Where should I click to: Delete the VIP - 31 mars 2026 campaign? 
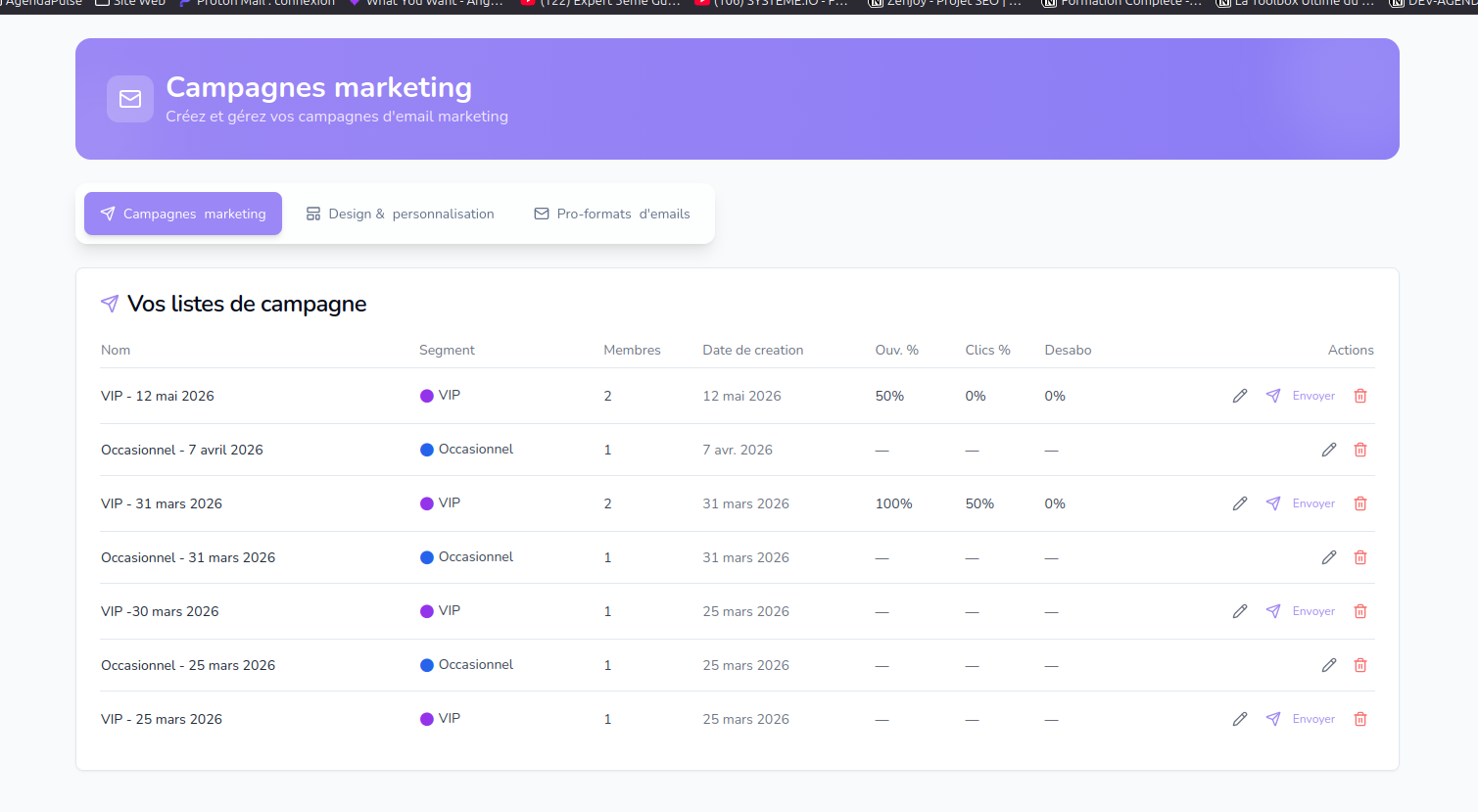(x=1360, y=503)
